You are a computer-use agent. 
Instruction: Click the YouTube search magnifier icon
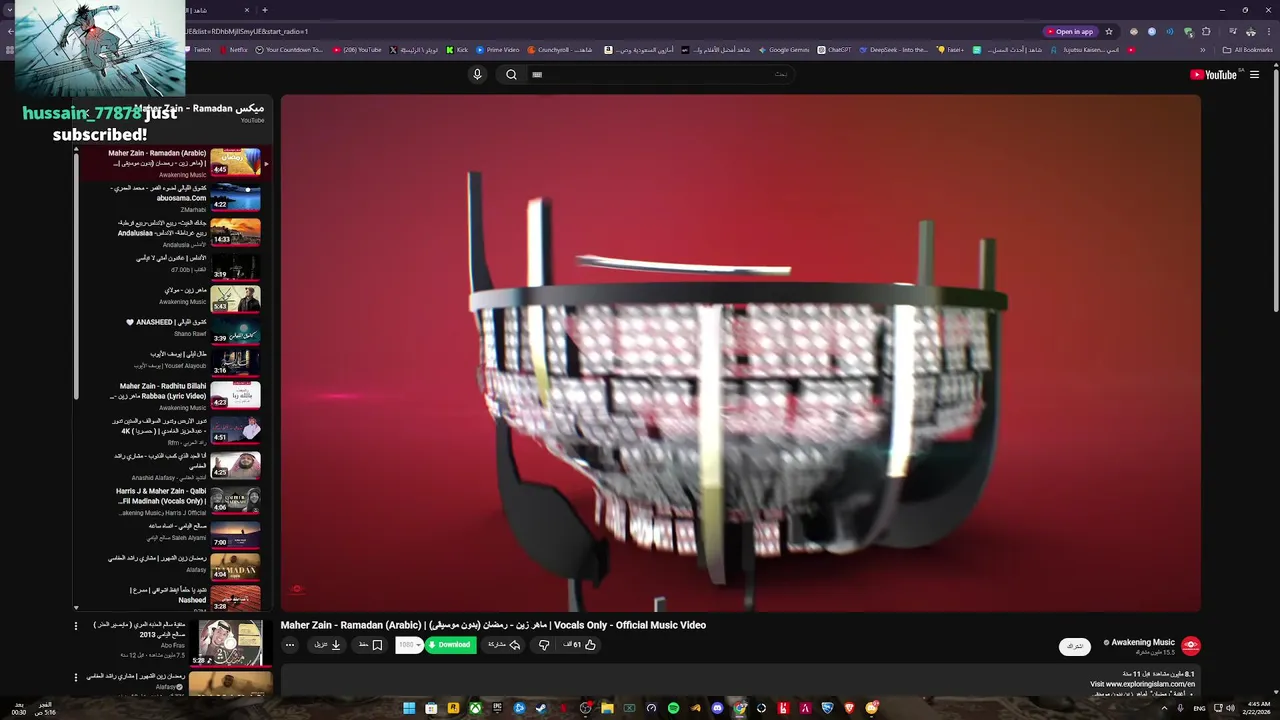(511, 74)
